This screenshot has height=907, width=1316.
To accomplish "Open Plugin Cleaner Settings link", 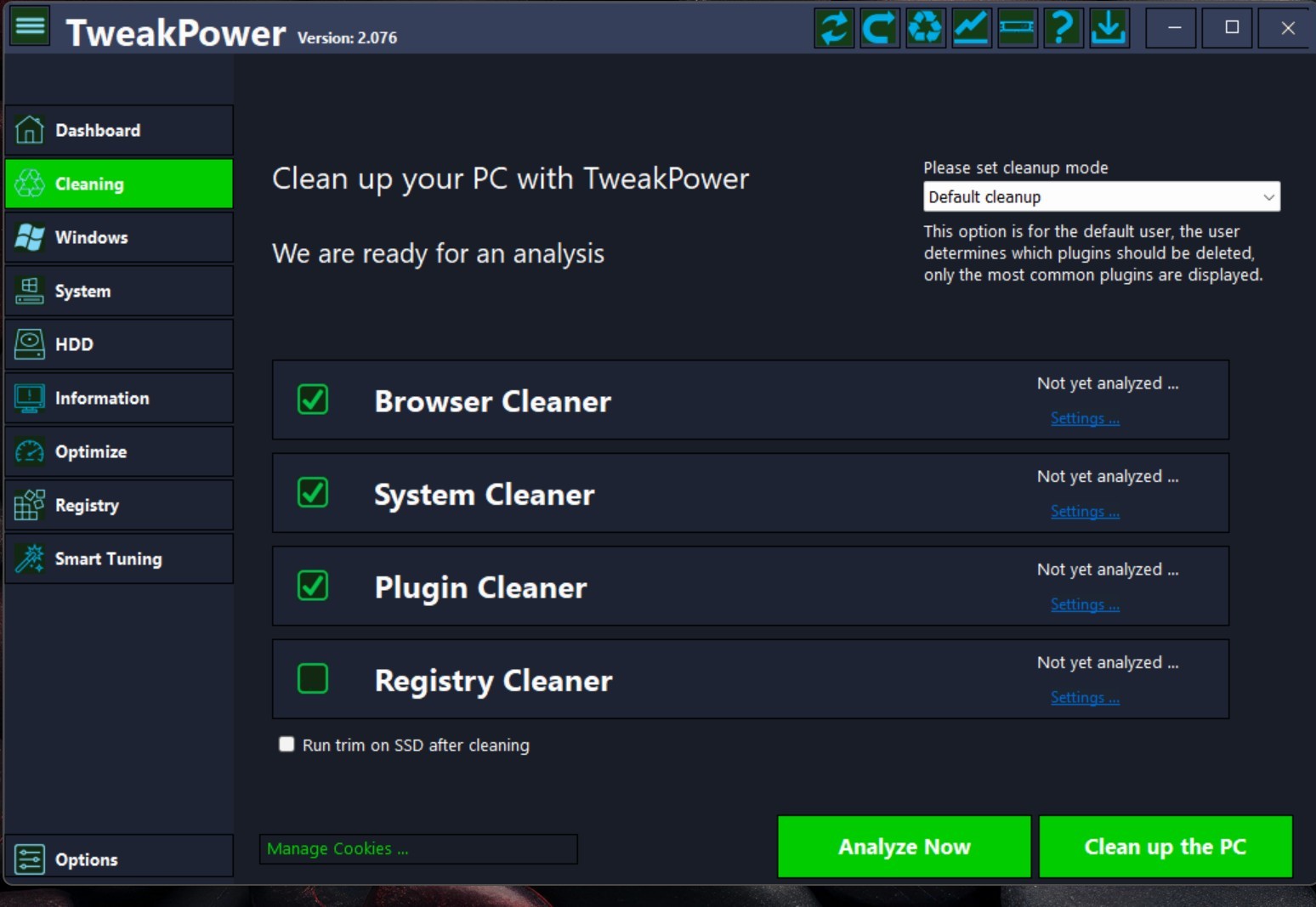I will coord(1085,604).
